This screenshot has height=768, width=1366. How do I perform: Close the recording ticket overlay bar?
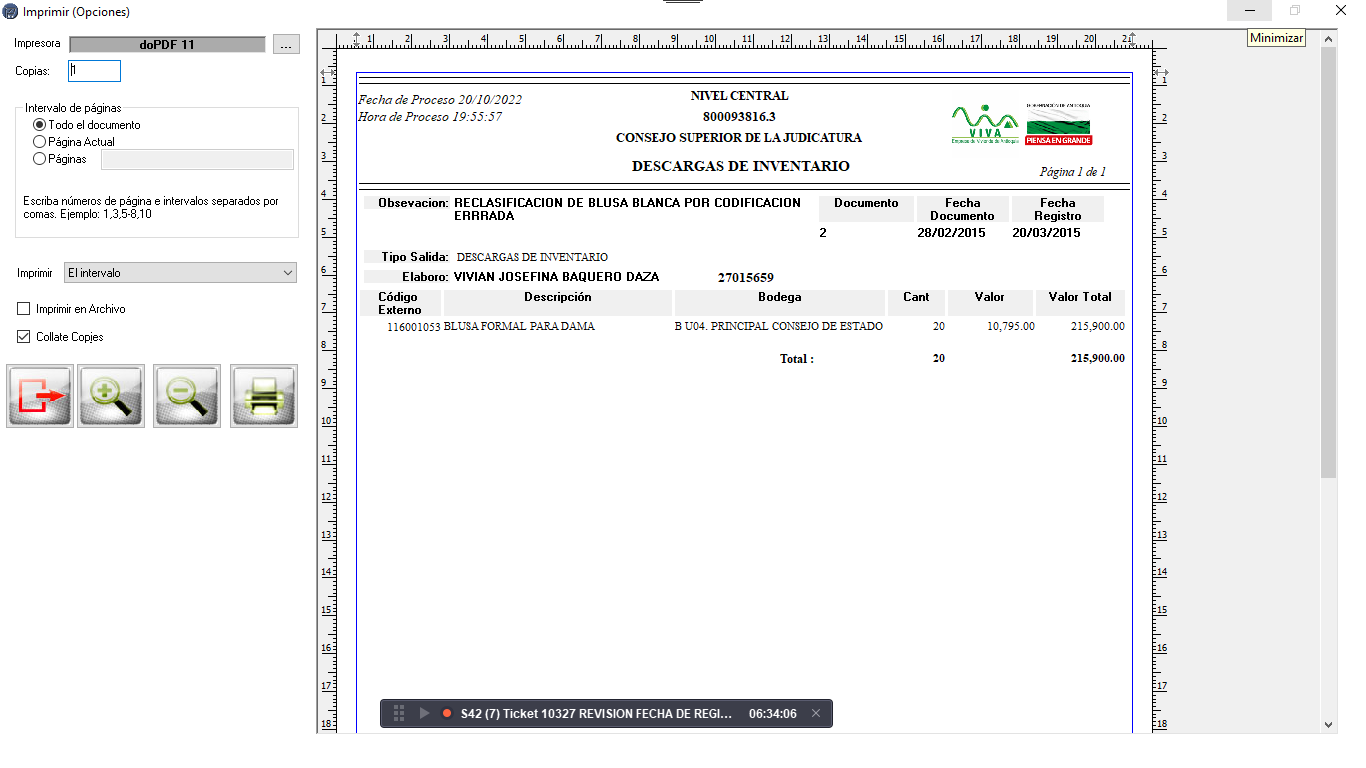pos(816,713)
